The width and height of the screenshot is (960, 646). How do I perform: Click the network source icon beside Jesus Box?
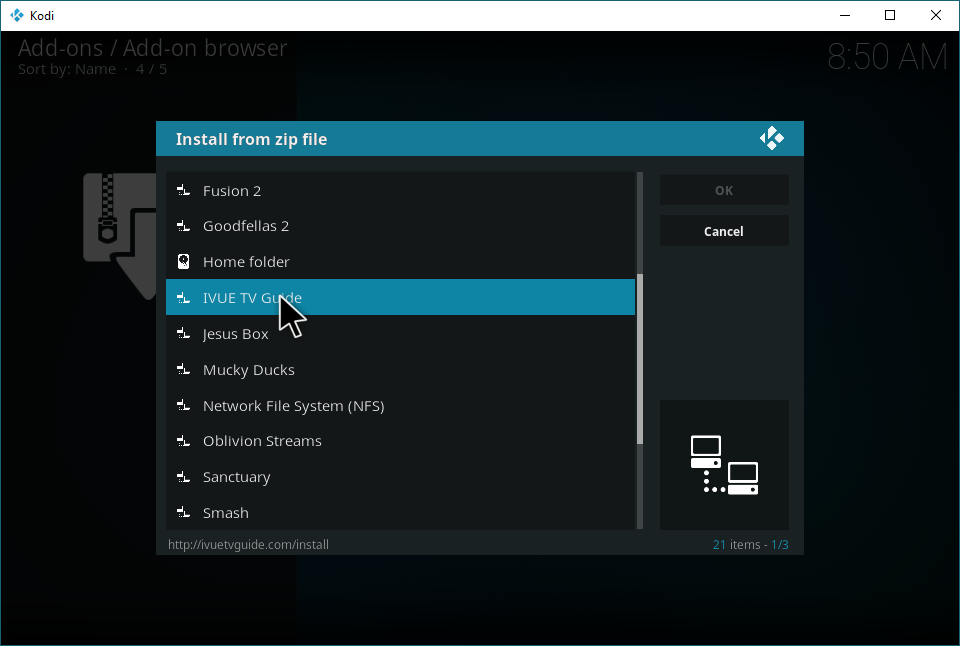(183, 333)
